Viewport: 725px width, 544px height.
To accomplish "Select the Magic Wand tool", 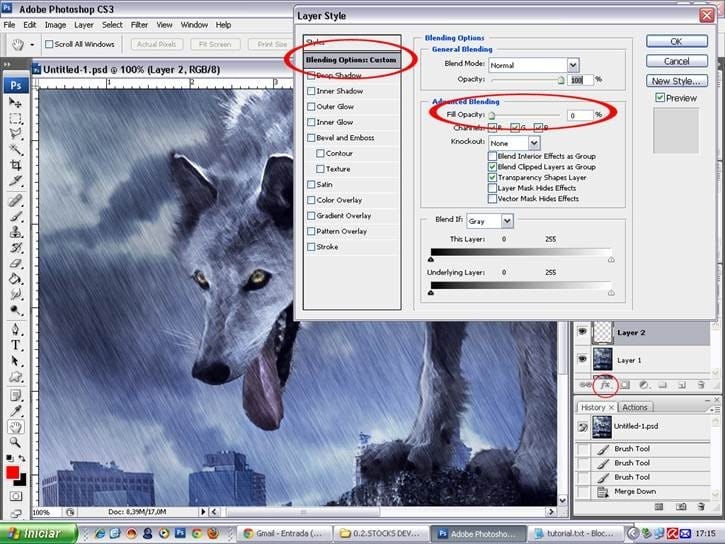I will coord(15,150).
